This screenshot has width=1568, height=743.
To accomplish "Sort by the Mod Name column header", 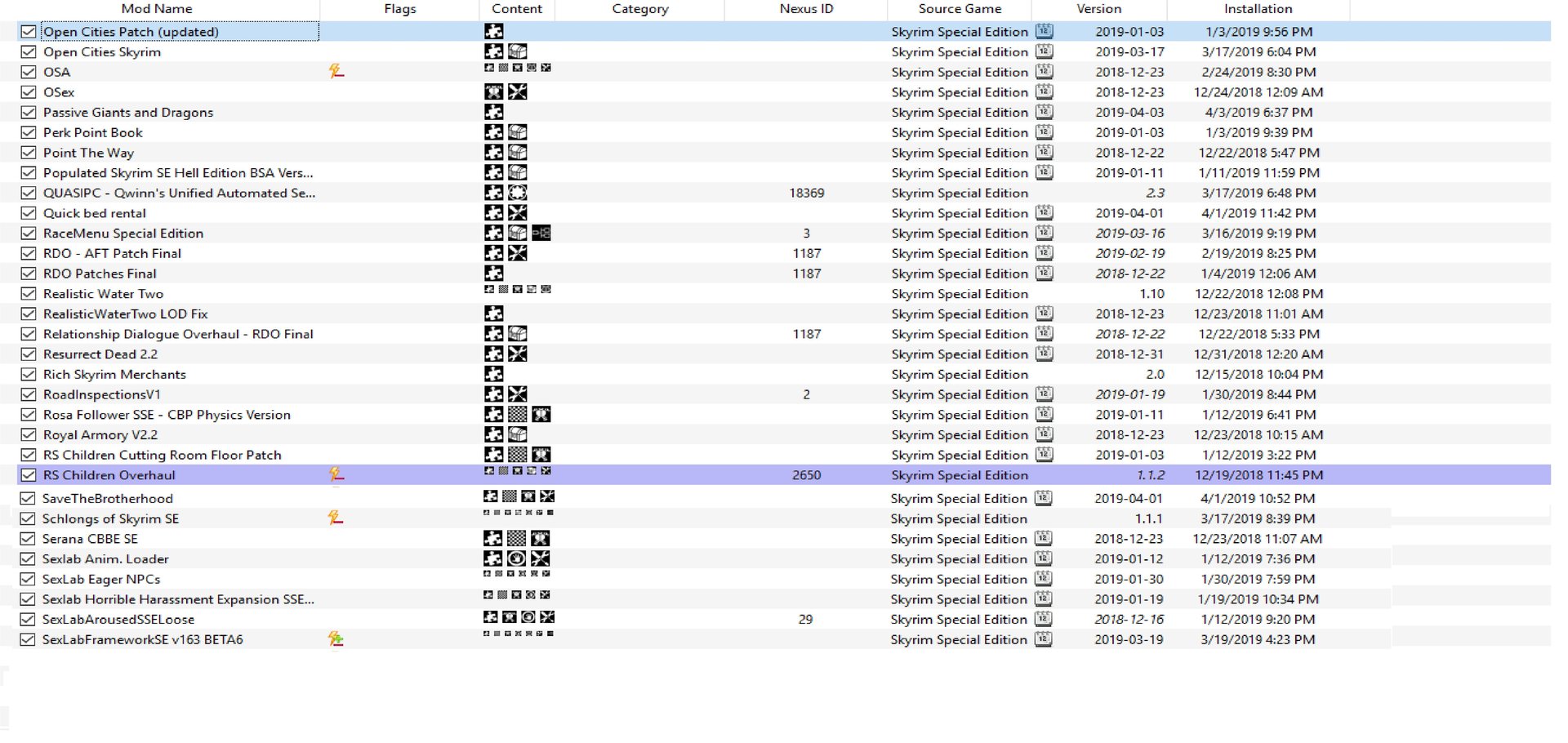I will (157, 9).
